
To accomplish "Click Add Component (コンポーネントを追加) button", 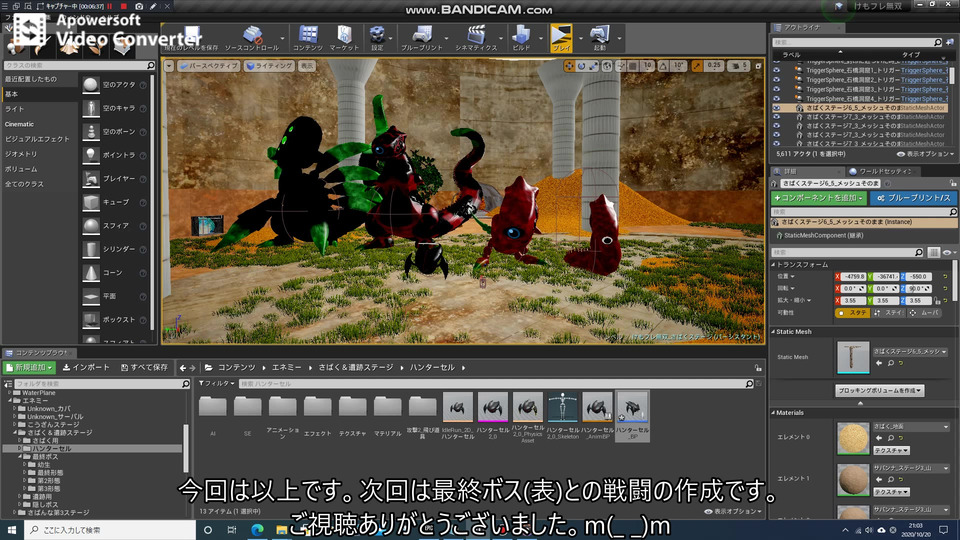I will tap(819, 198).
